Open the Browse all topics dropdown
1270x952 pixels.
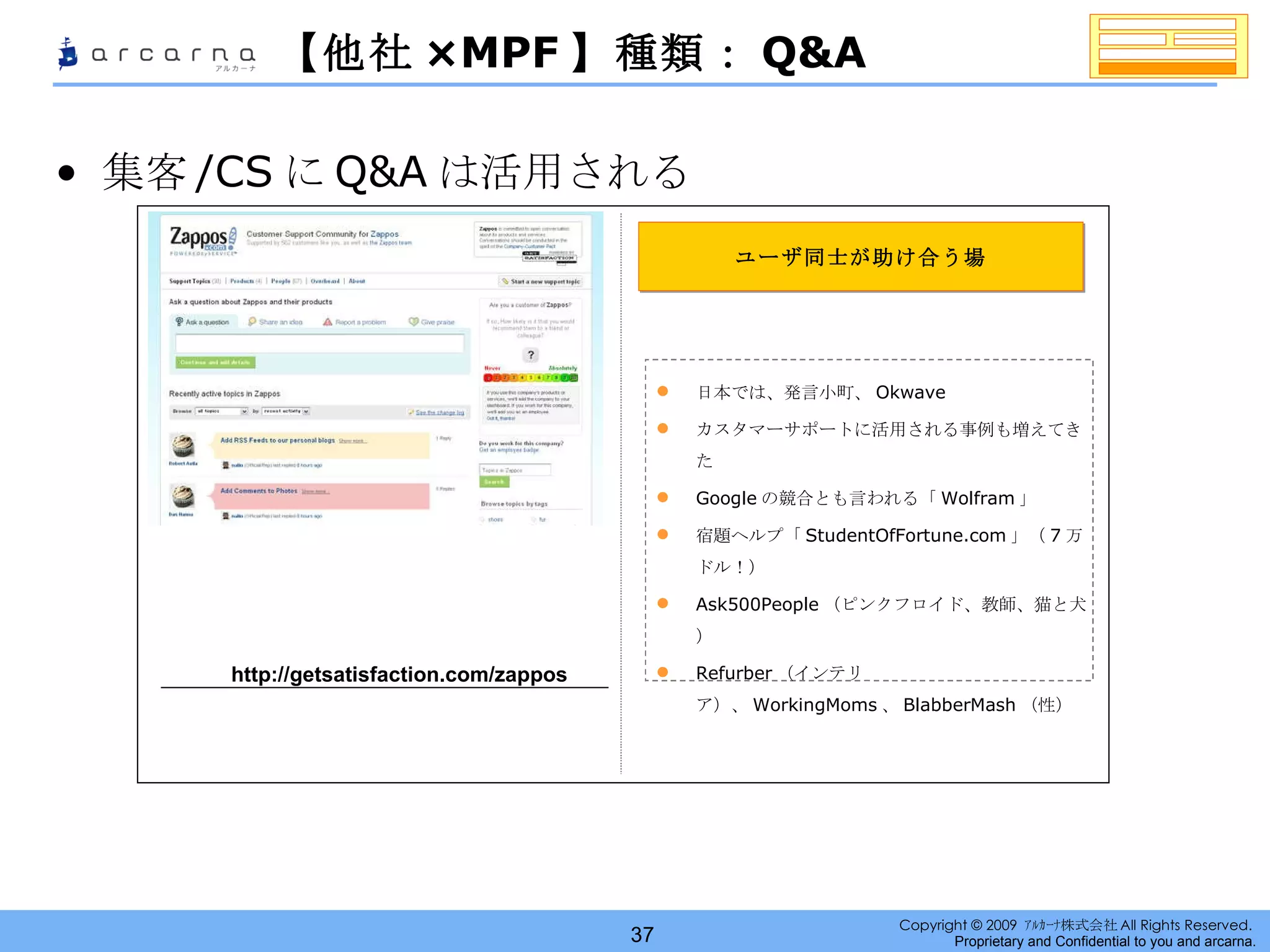[221, 411]
